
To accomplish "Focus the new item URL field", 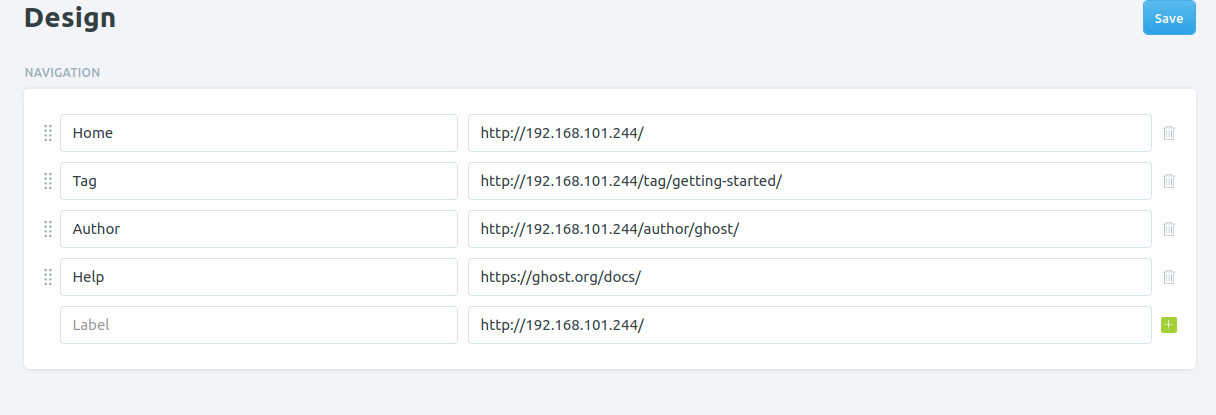I will pos(810,325).
